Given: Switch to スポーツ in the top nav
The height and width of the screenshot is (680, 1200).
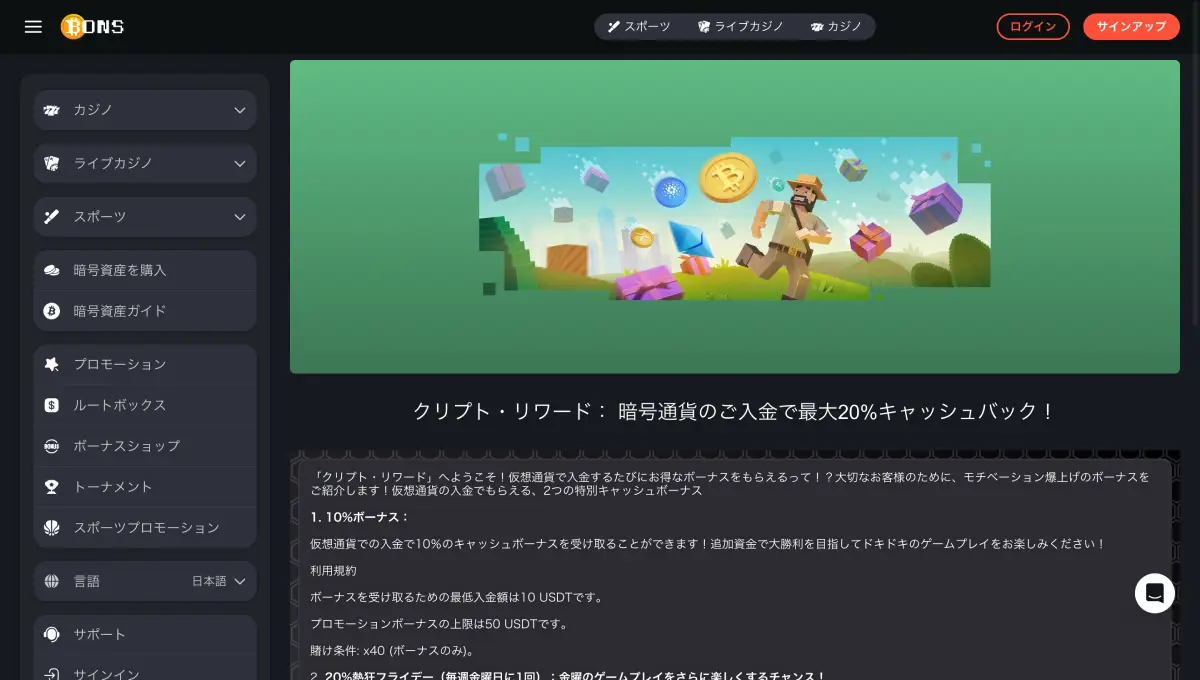Looking at the screenshot, I should (639, 27).
